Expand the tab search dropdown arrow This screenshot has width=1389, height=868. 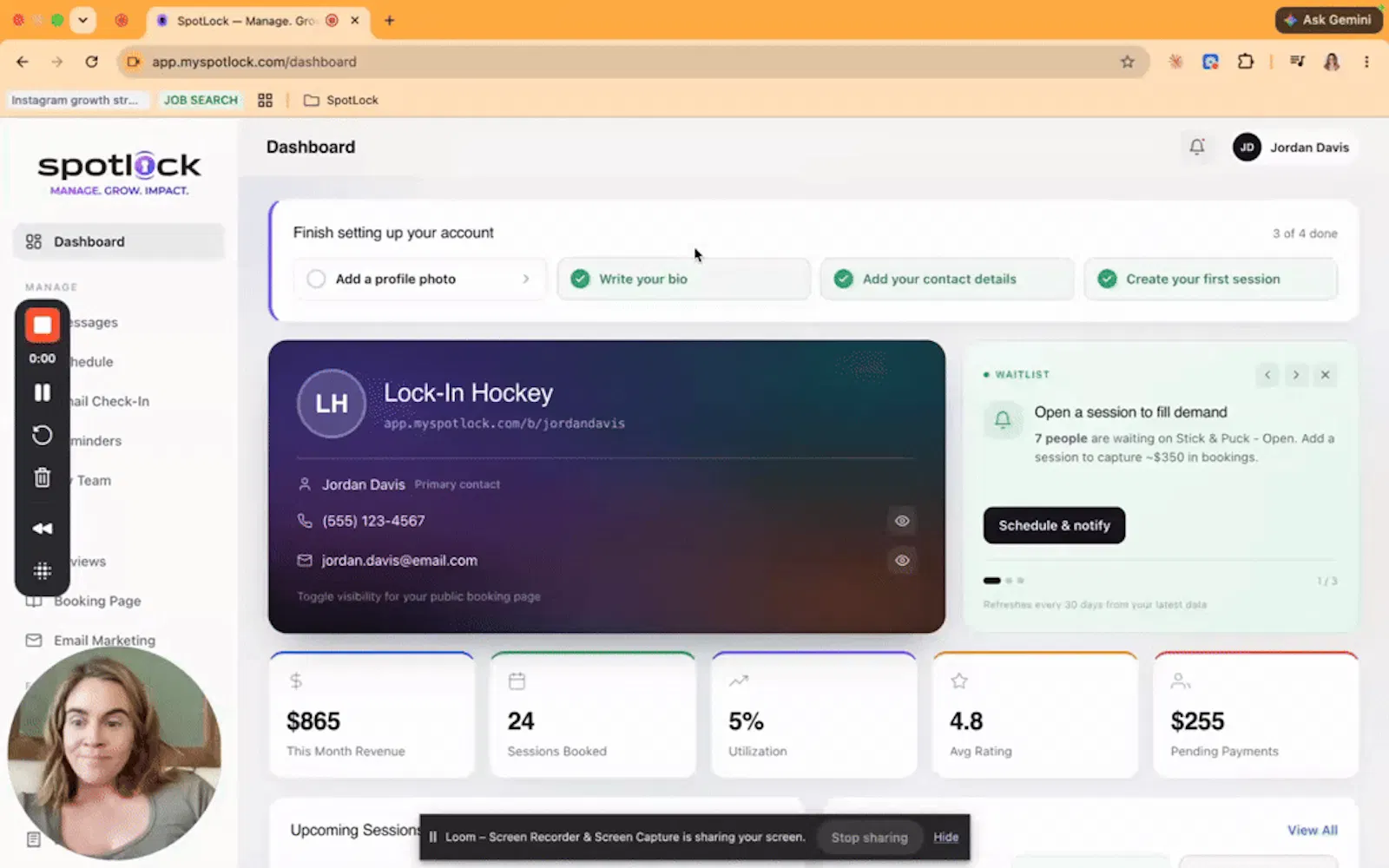(x=82, y=20)
